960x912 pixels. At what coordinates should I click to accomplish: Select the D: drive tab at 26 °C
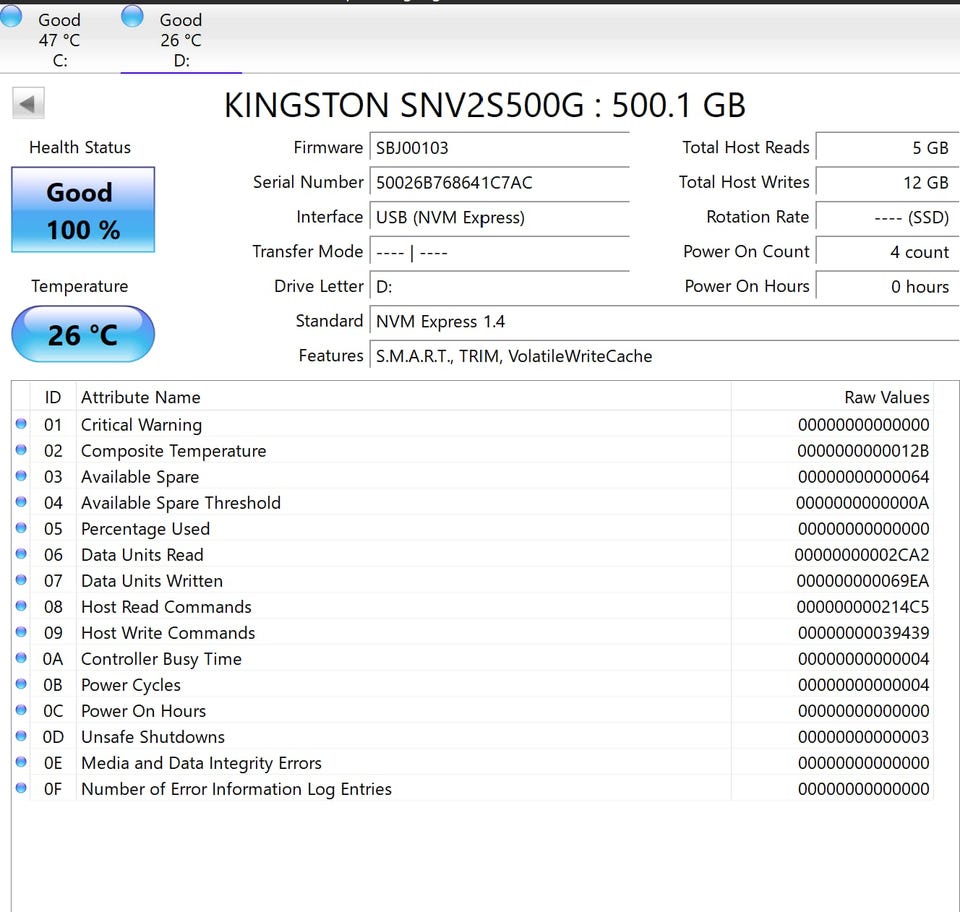(181, 39)
